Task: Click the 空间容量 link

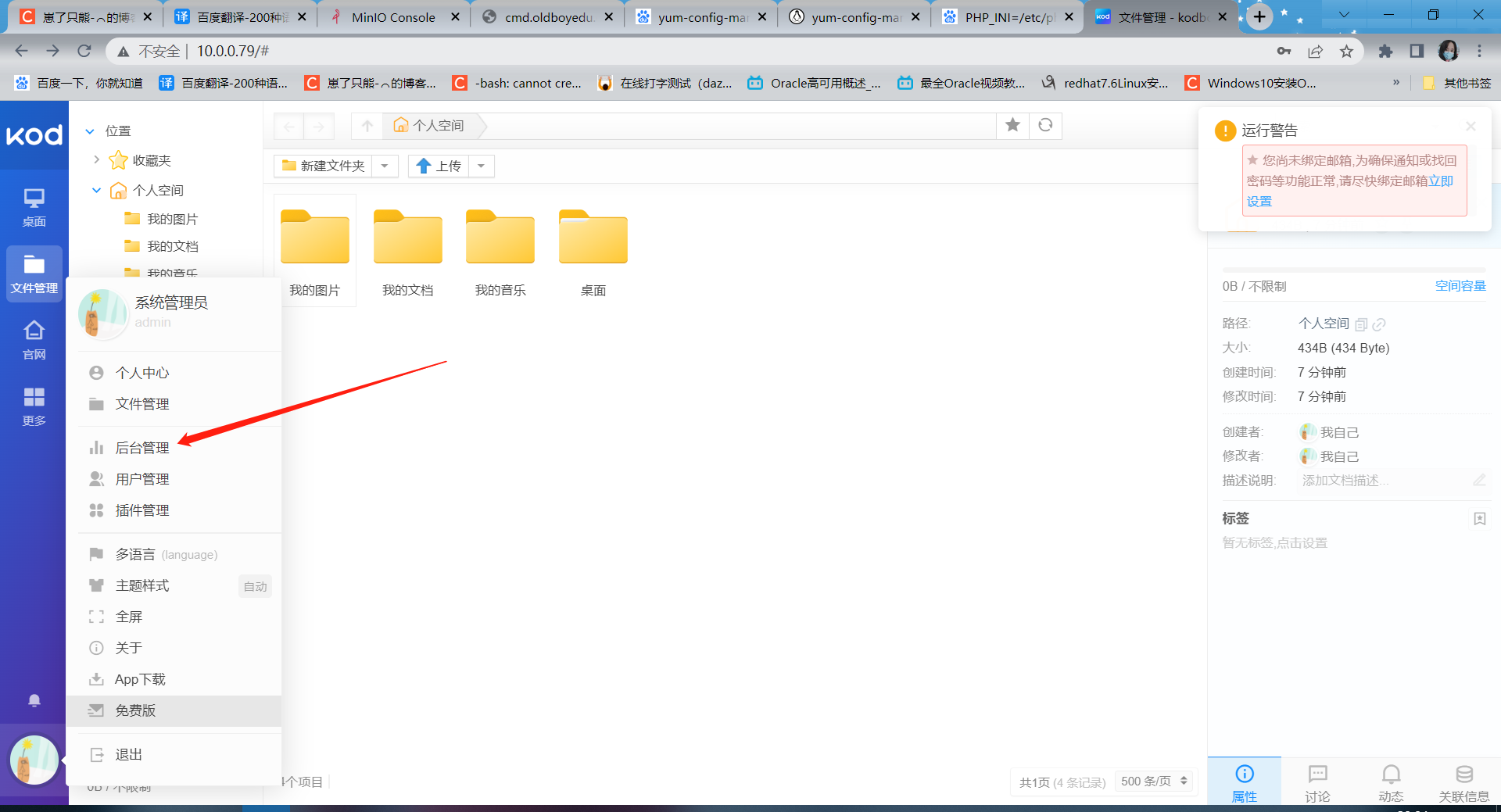Action: tap(1460, 286)
